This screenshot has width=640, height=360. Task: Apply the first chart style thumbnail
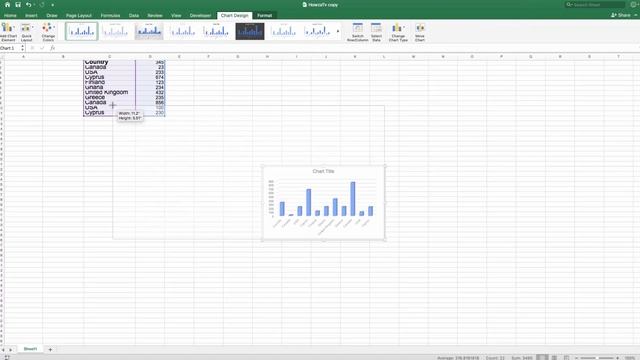pos(82,31)
